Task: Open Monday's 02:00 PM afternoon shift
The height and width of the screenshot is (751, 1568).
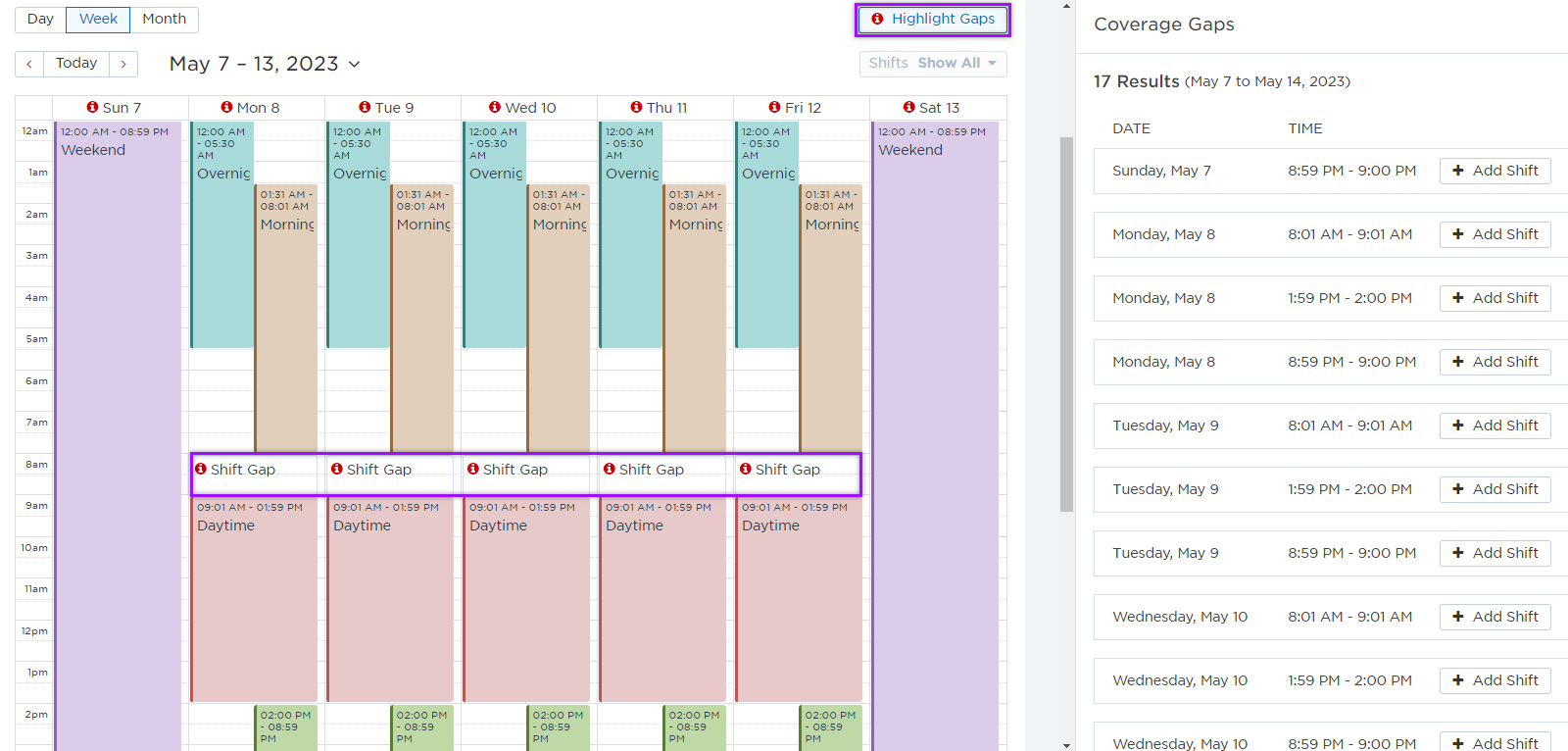Action: [x=286, y=728]
